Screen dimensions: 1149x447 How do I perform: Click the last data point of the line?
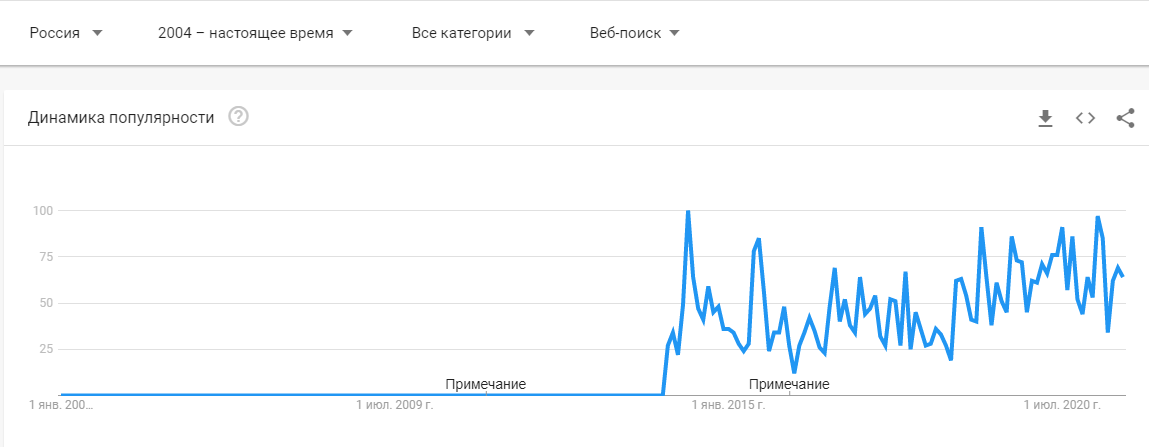[x=1123, y=276]
